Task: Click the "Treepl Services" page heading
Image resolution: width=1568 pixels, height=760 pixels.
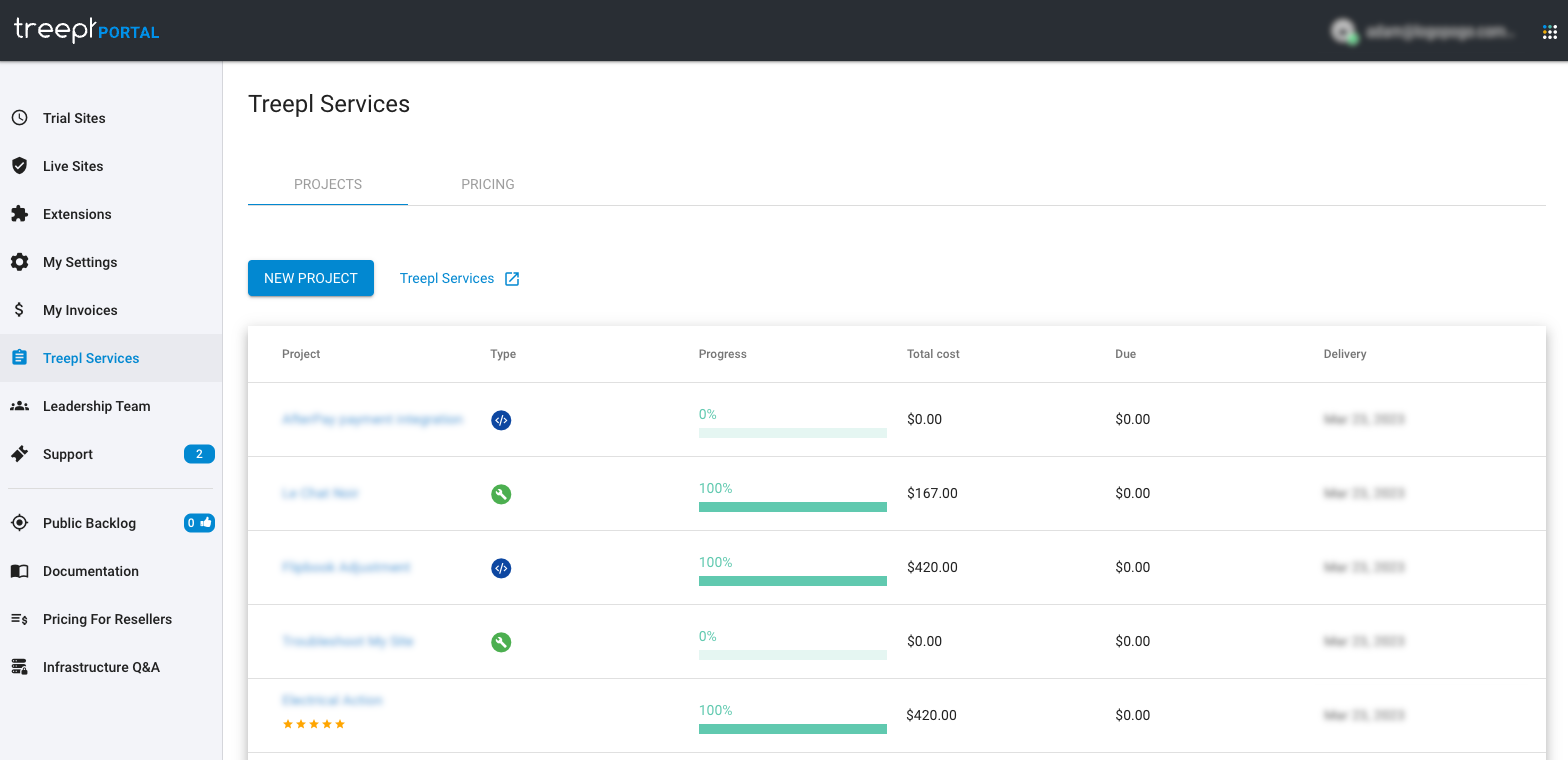Action: click(329, 104)
